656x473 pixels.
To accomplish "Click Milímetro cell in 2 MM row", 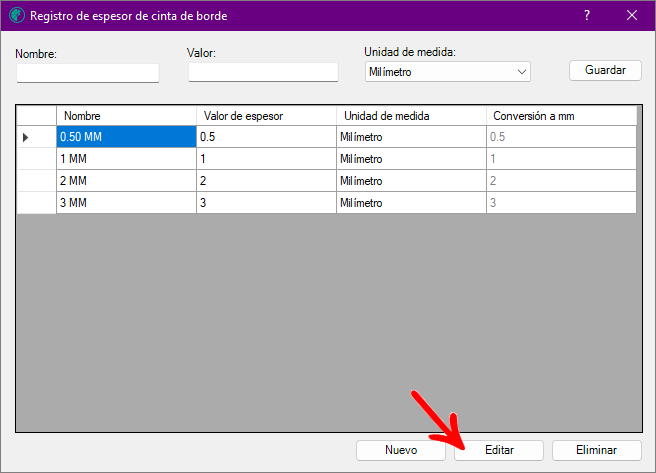I will pyautogui.click(x=411, y=181).
